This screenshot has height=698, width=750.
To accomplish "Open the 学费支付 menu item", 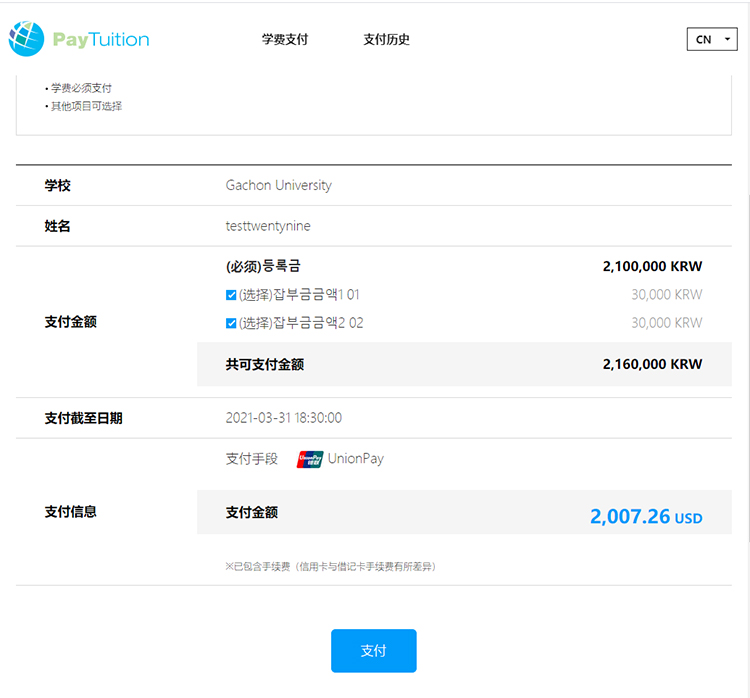I will tap(285, 40).
